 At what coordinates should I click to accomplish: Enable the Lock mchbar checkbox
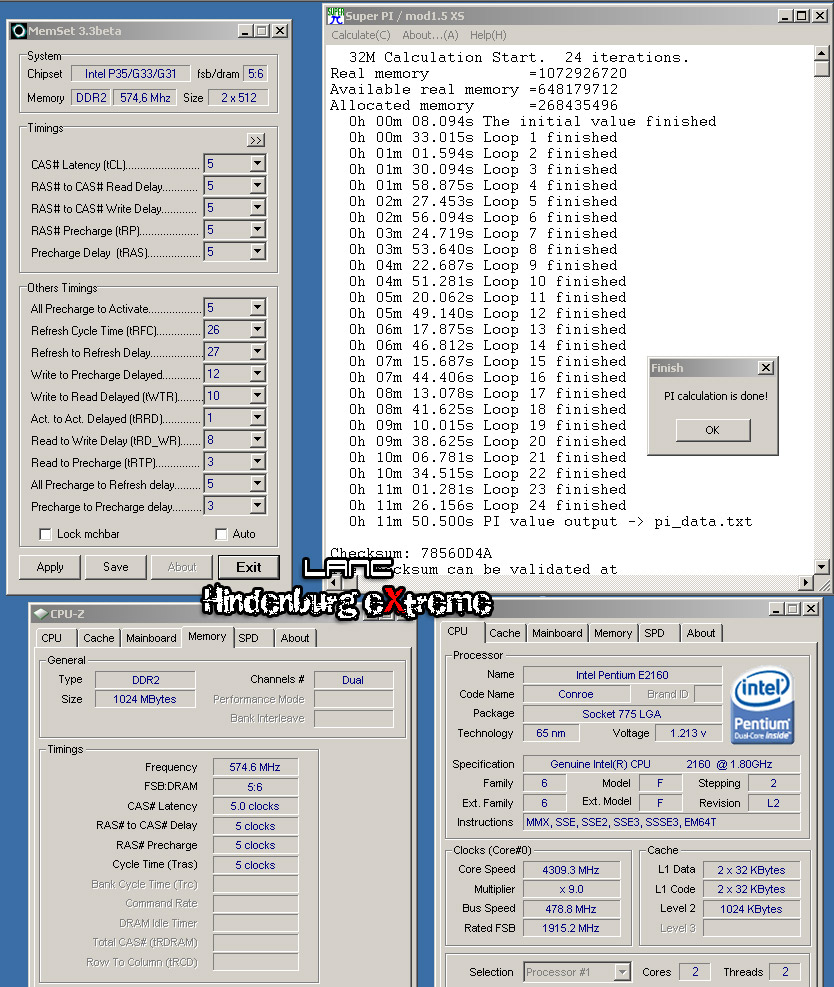(45, 534)
